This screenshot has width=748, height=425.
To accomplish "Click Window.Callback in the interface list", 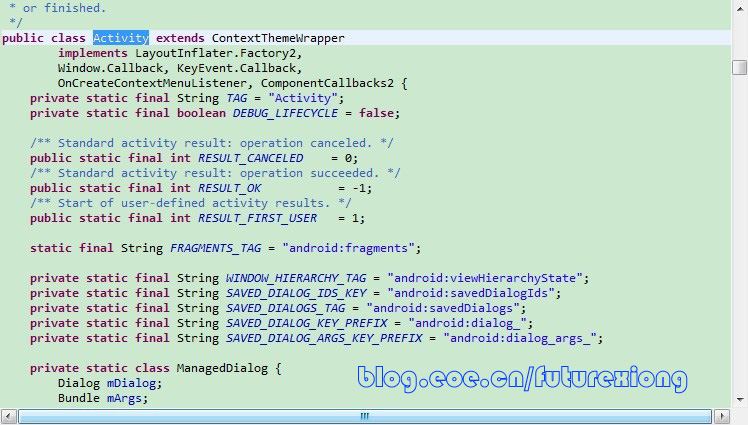I will pyautogui.click(x=110, y=68).
